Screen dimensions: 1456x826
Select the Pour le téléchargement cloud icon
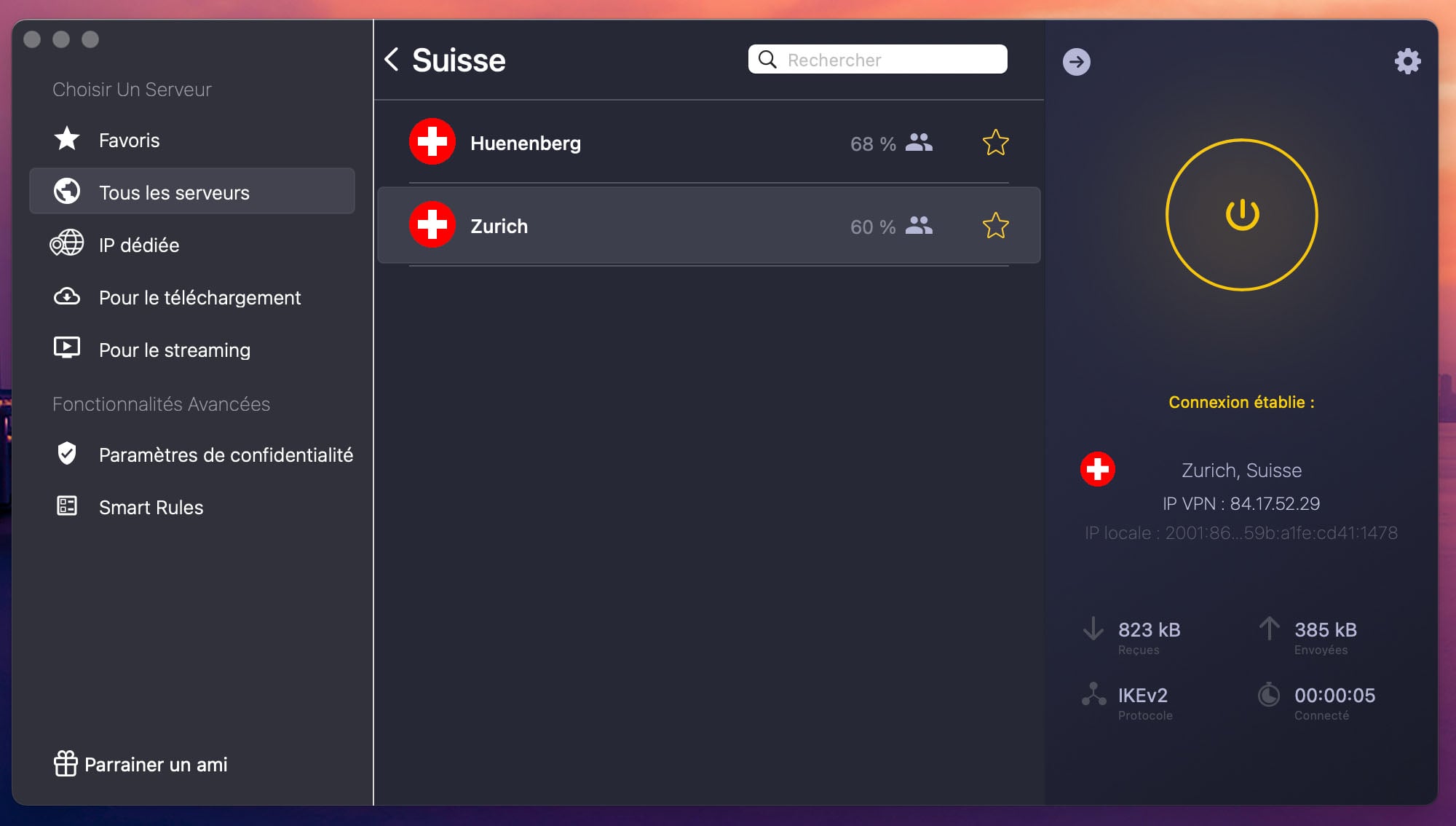coord(66,297)
